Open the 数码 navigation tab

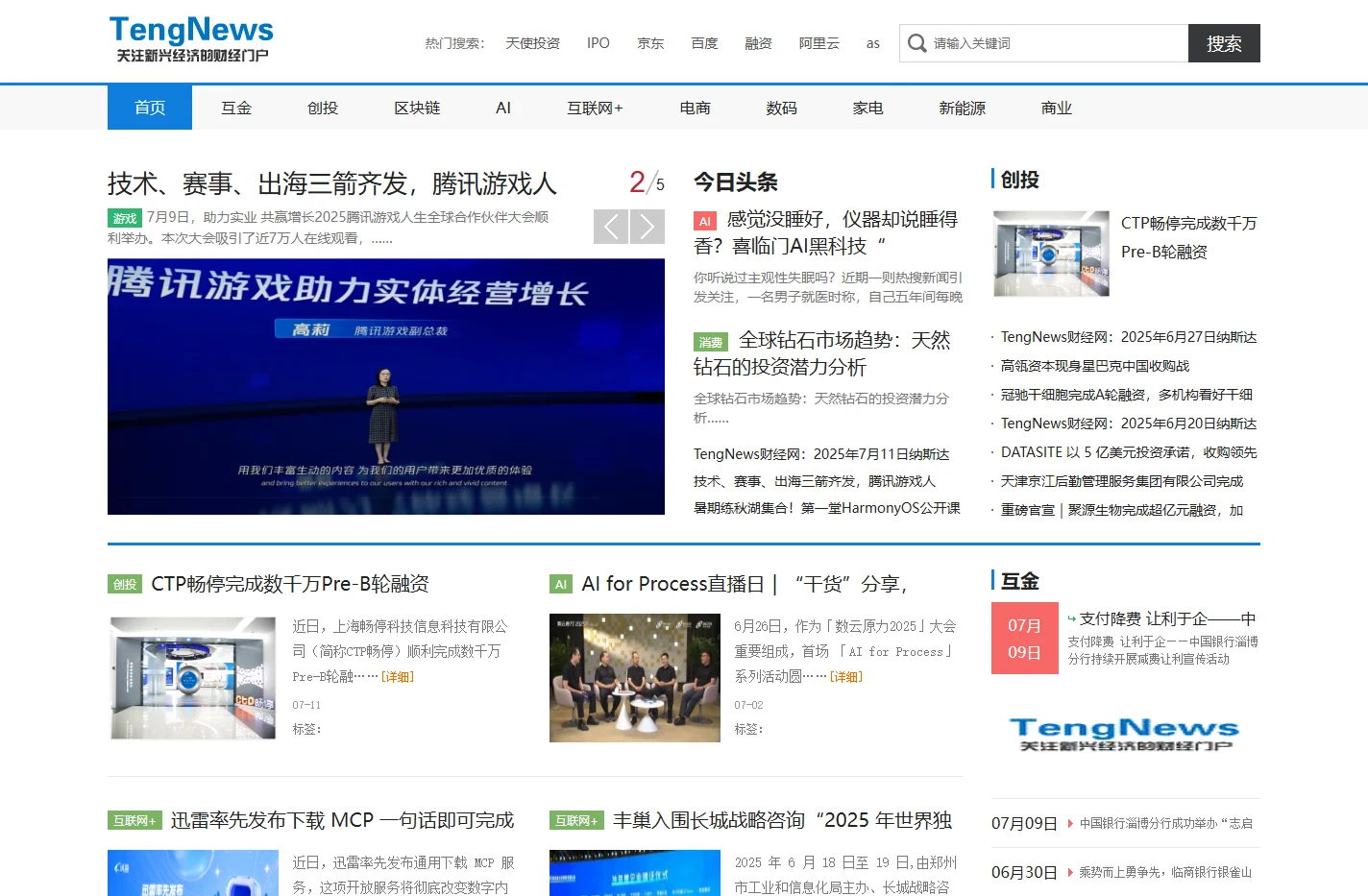pyautogui.click(x=782, y=108)
